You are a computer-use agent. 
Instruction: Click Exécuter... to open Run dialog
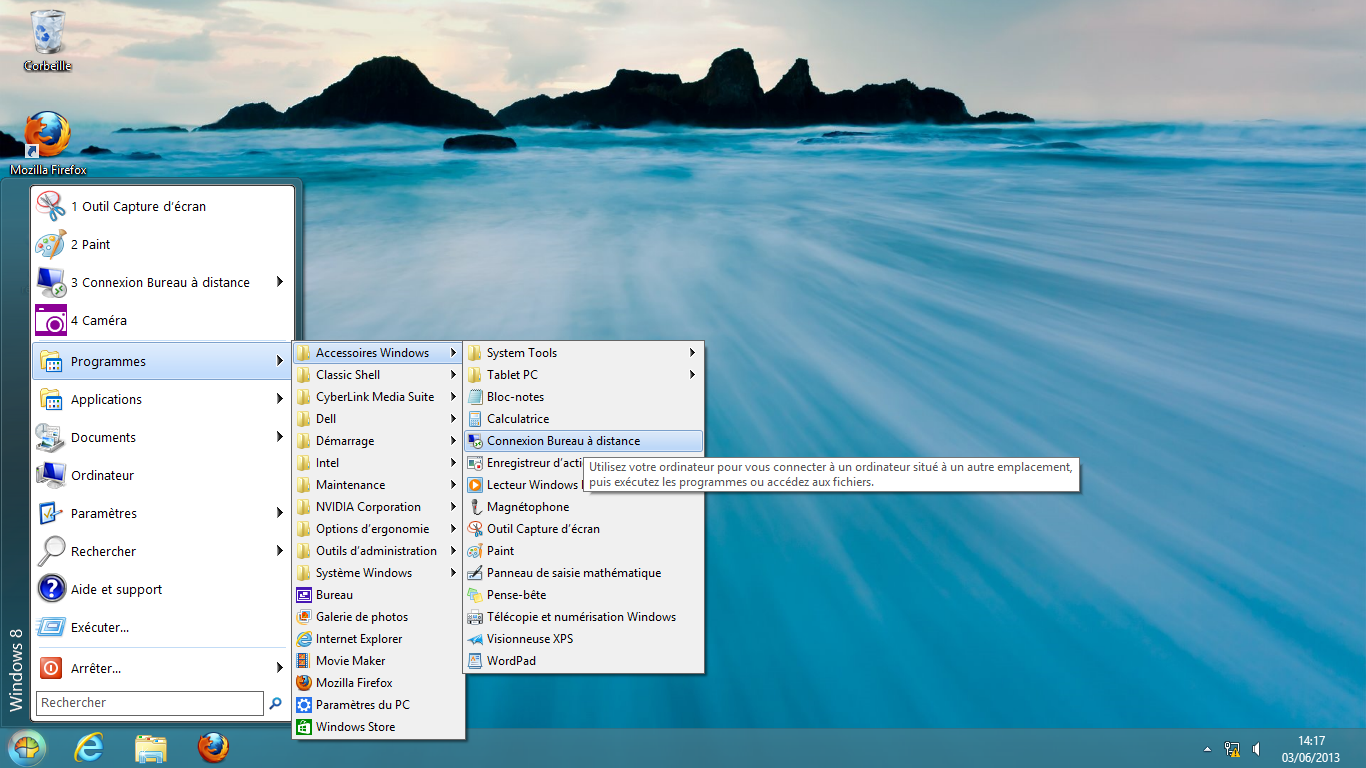100,628
